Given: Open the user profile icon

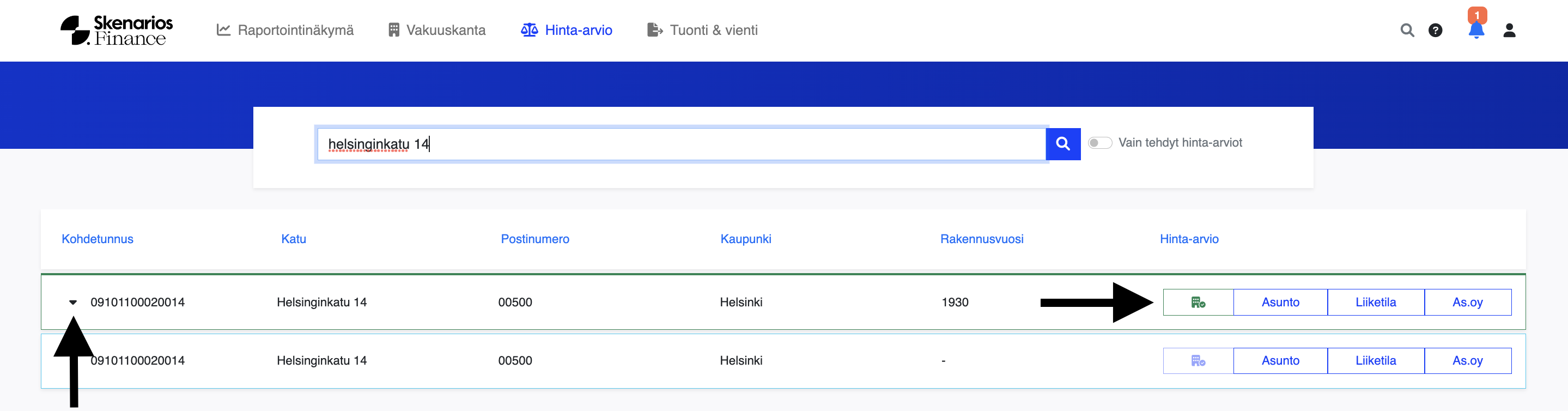Looking at the screenshot, I should point(1509,31).
